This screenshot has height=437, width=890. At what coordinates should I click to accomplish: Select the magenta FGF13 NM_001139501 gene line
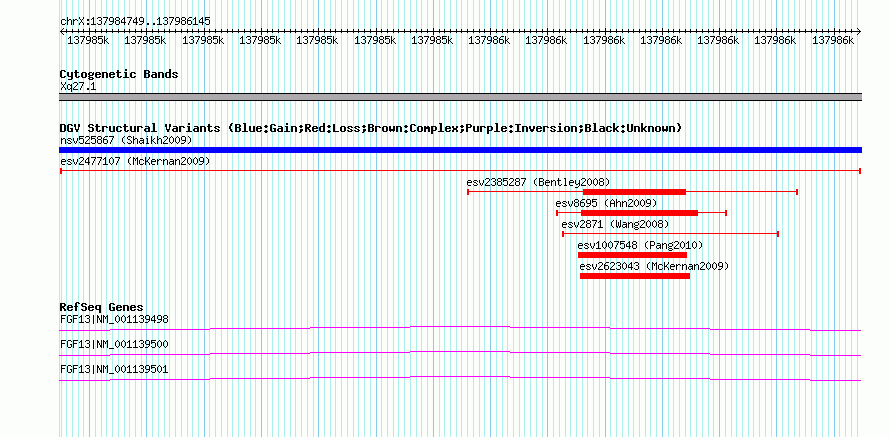tap(460, 379)
